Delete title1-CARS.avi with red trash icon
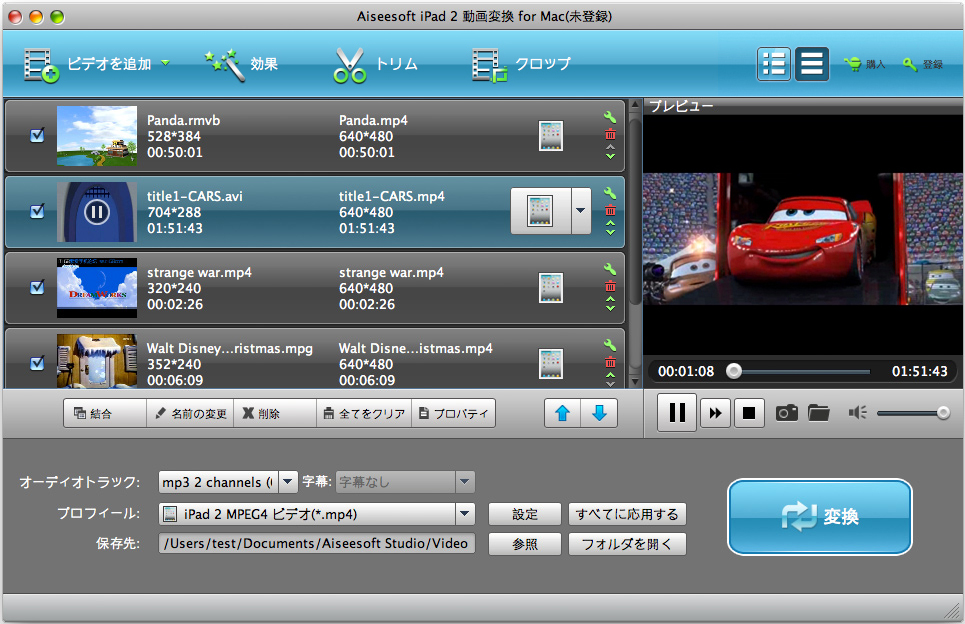The height and width of the screenshot is (624, 965). coord(610,210)
